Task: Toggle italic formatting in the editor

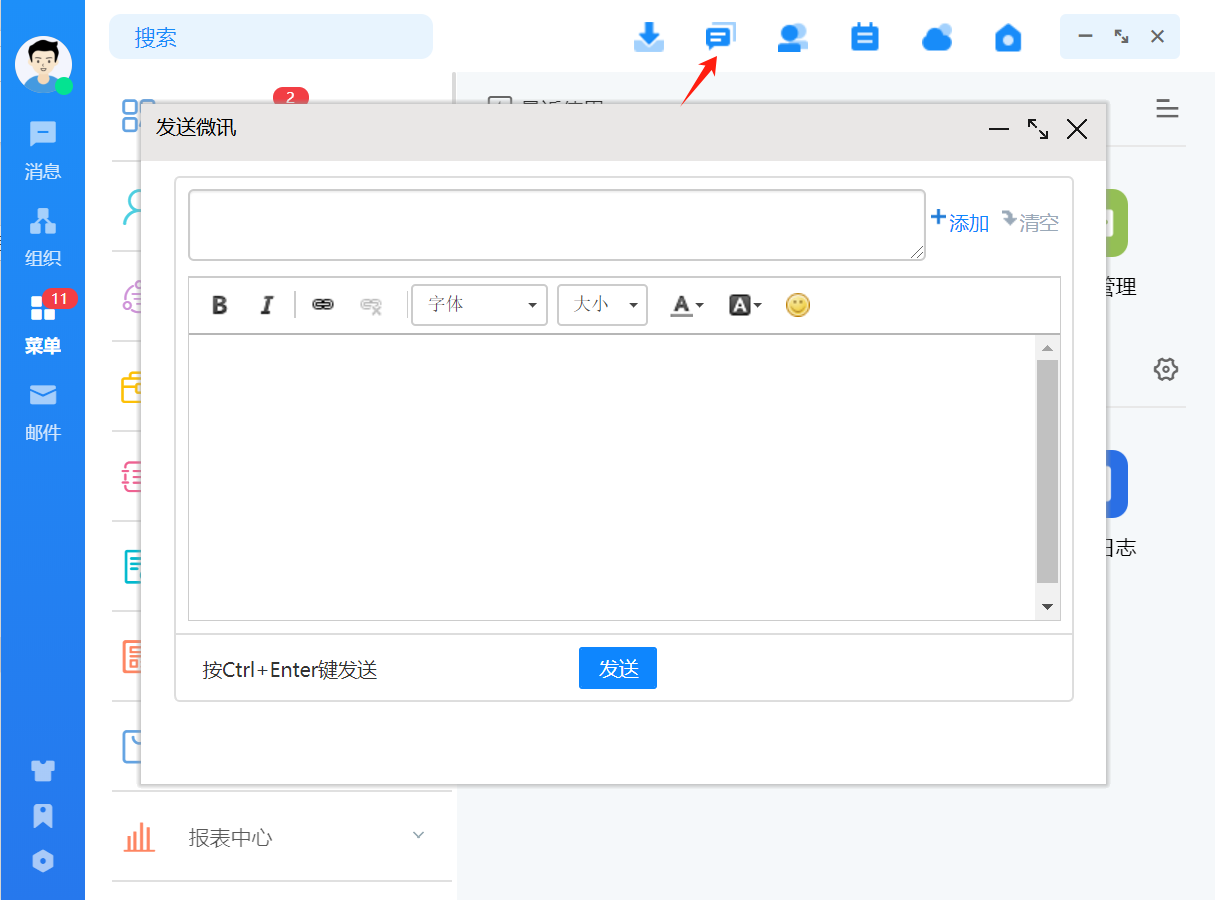Action: (266, 305)
